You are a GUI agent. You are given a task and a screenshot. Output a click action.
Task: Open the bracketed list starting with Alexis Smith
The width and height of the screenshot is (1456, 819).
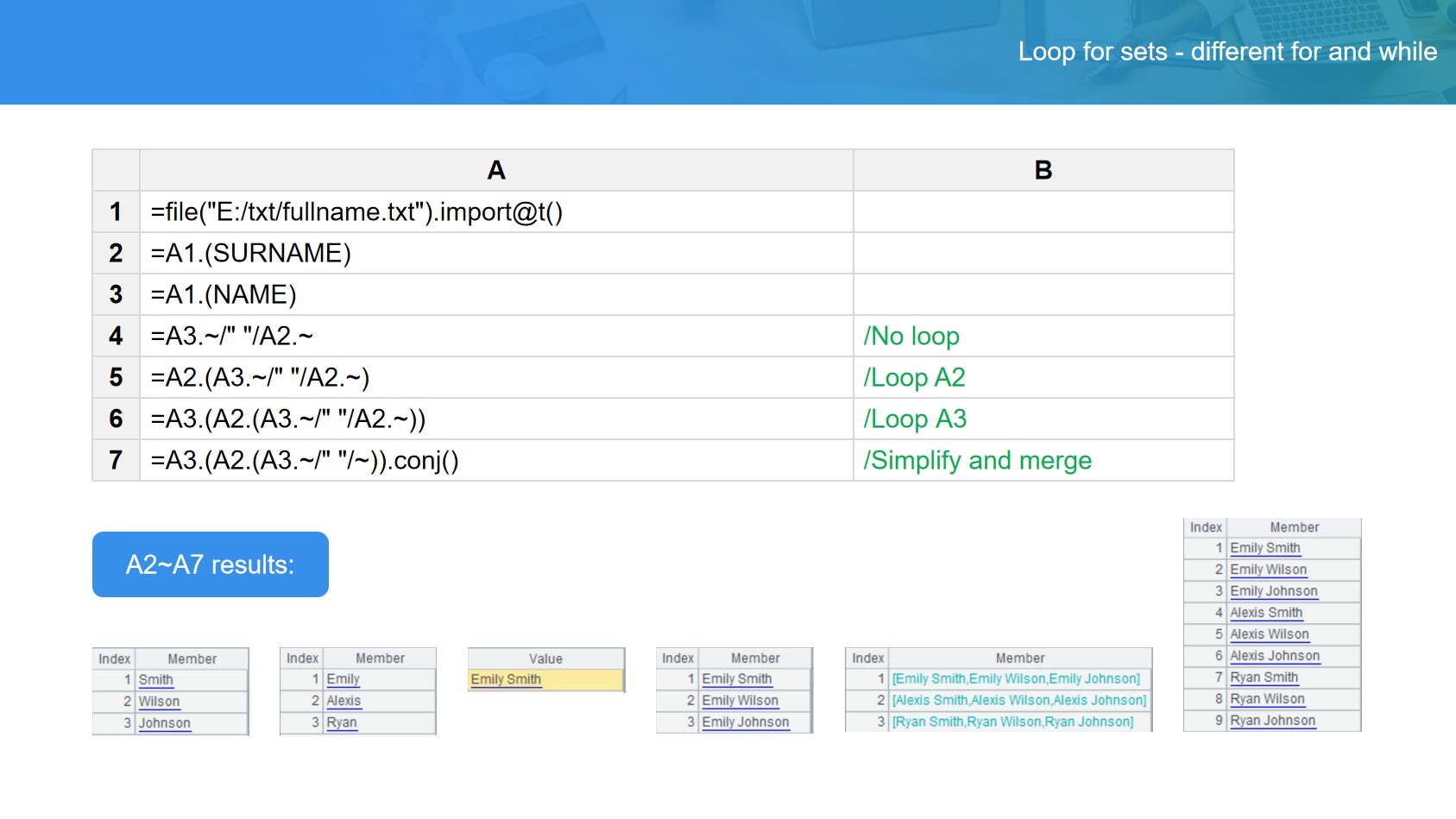1018,701
